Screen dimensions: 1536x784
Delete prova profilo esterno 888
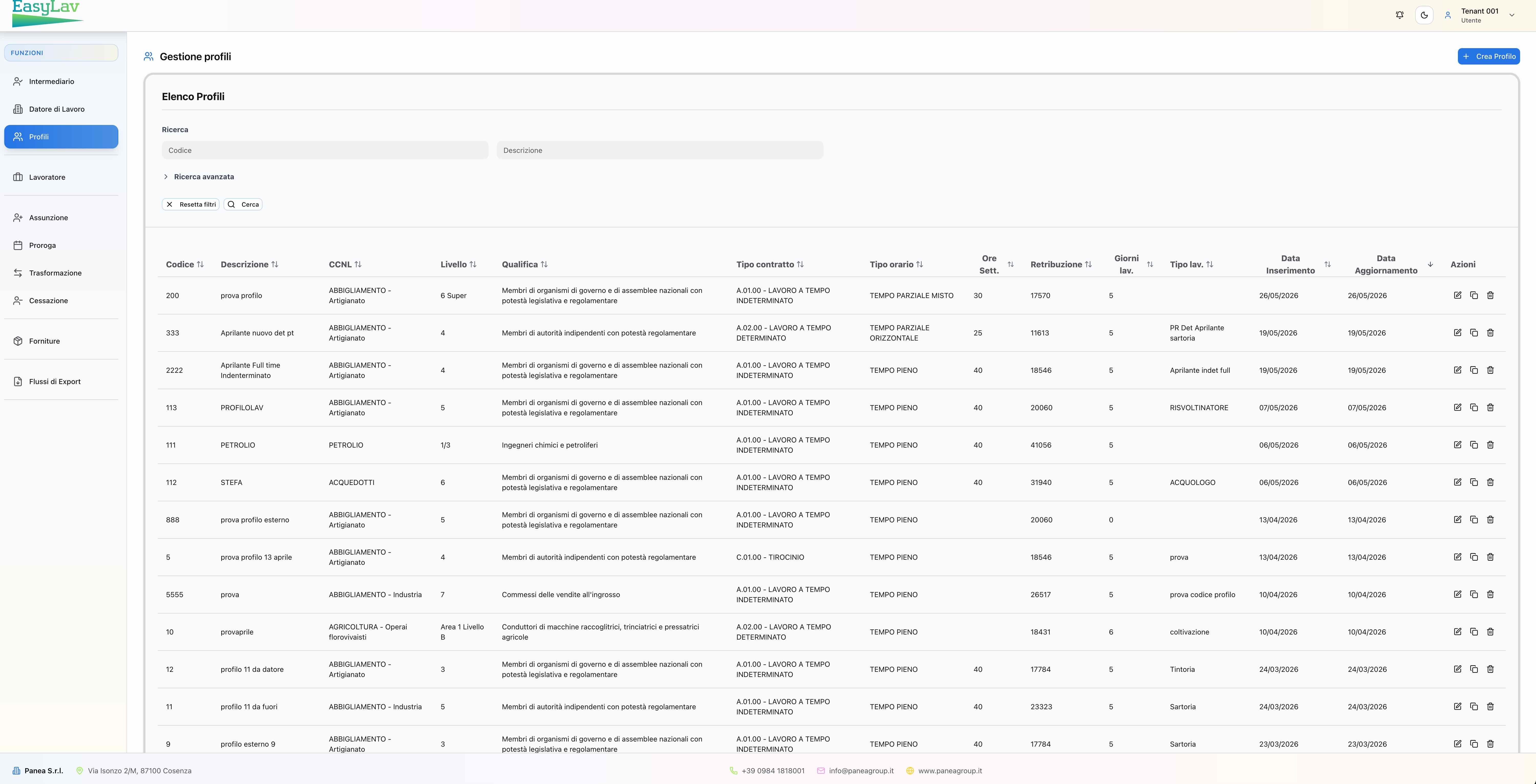click(x=1490, y=520)
